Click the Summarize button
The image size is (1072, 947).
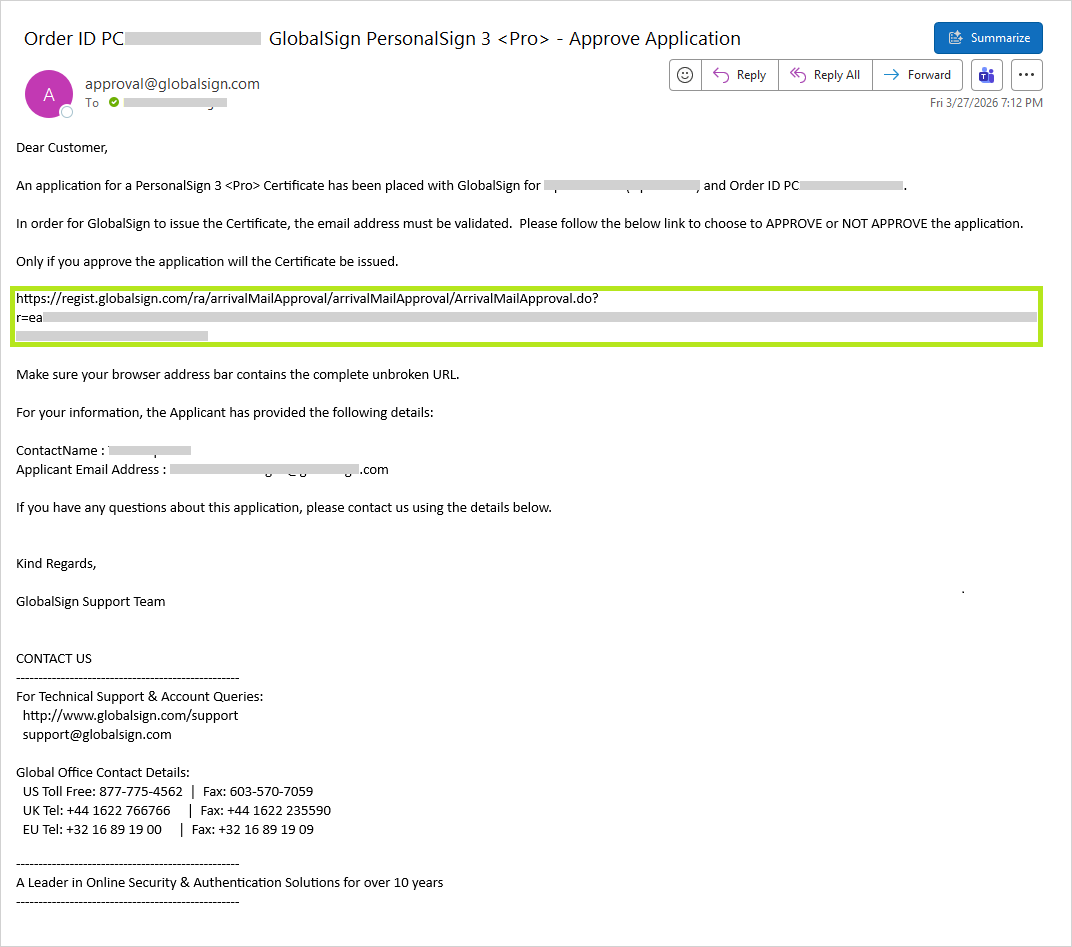click(x=988, y=38)
